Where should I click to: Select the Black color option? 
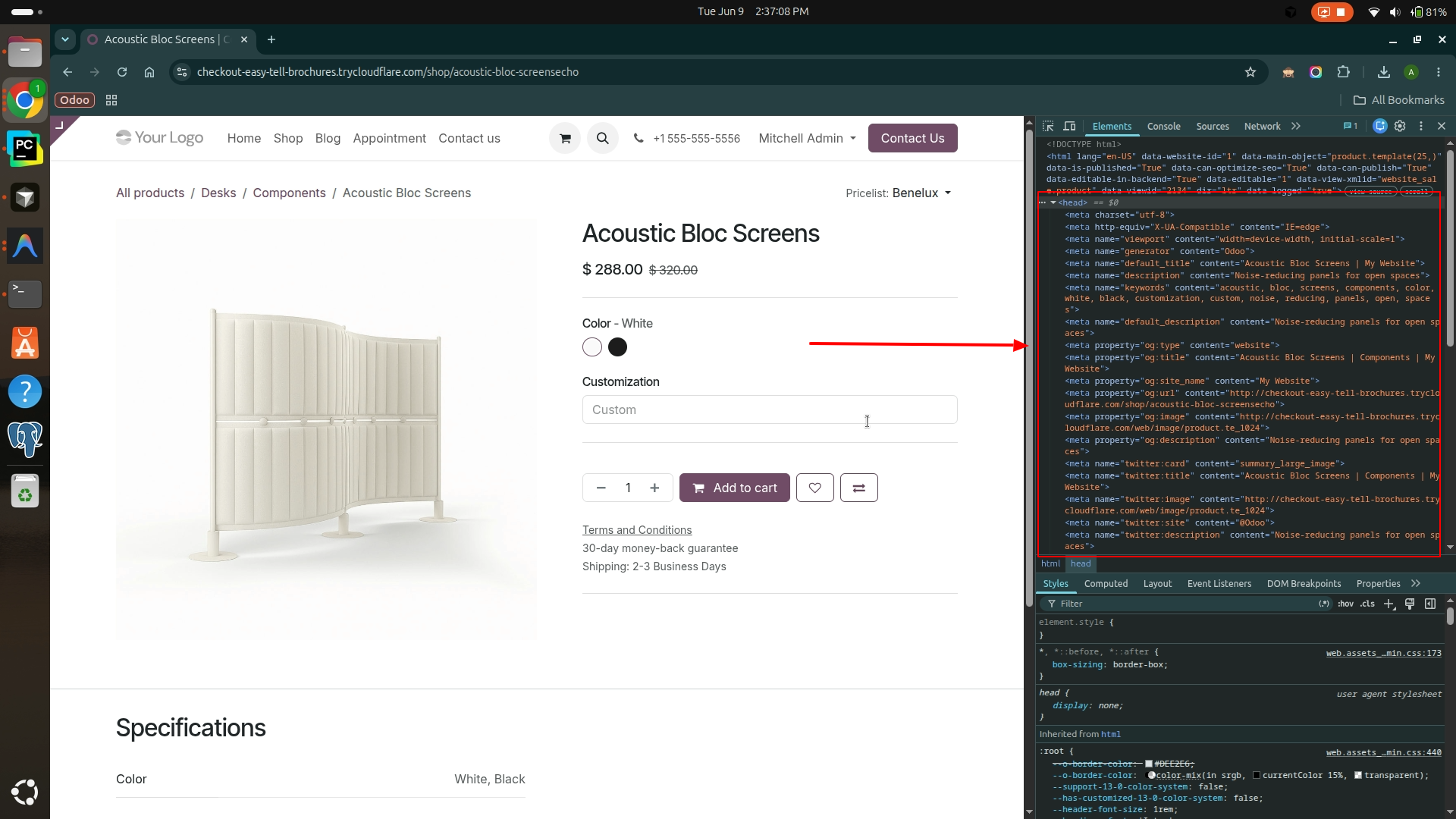pos(618,347)
